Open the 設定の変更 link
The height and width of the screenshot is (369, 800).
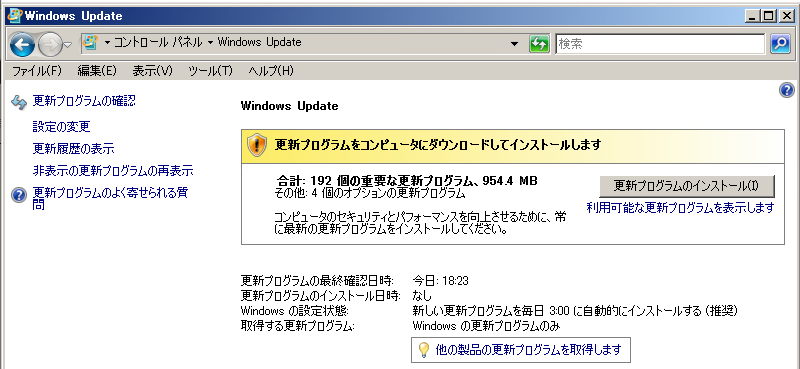[x=61, y=126]
